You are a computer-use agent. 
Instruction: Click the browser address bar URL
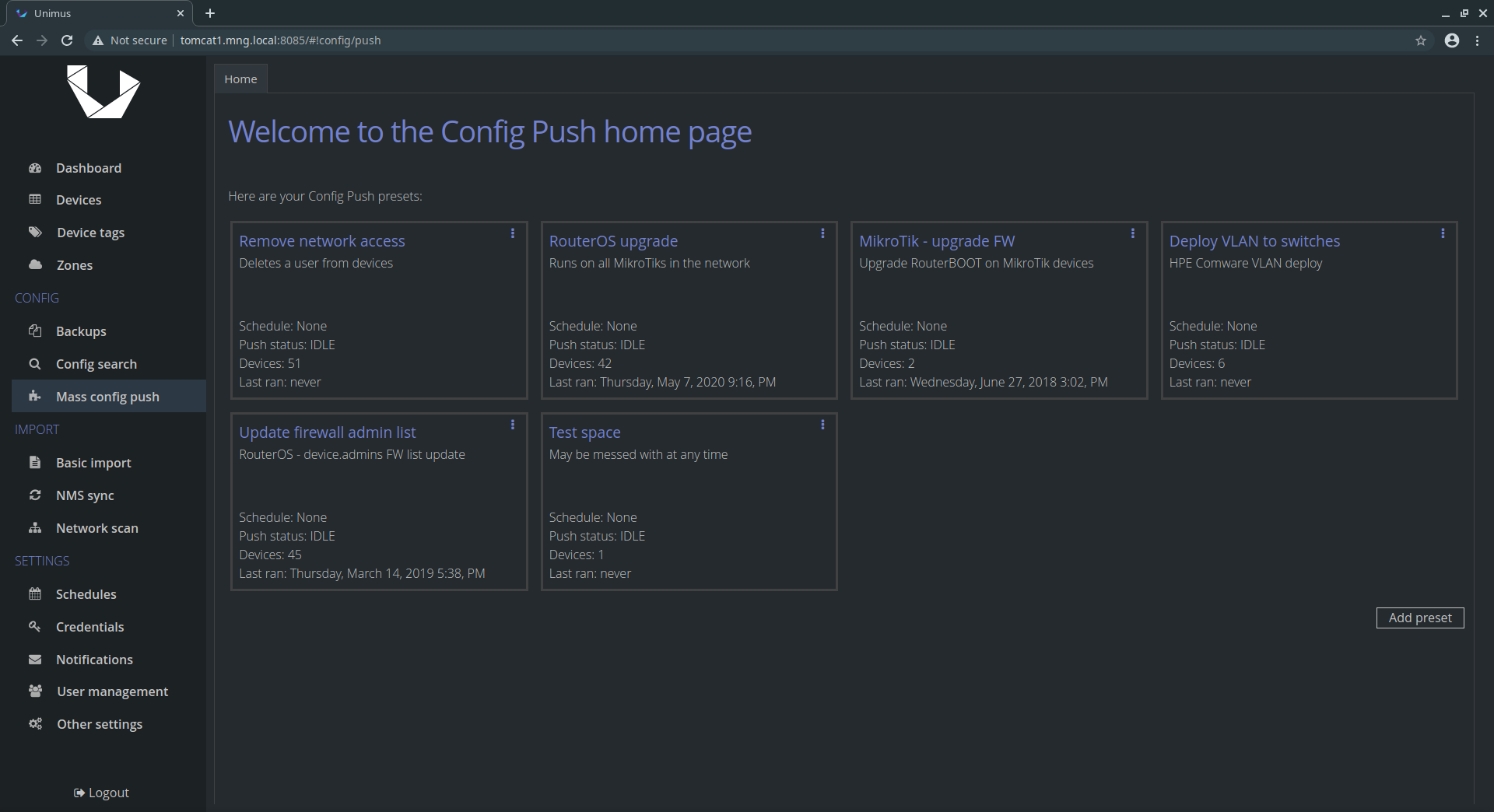tap(280, 40)
